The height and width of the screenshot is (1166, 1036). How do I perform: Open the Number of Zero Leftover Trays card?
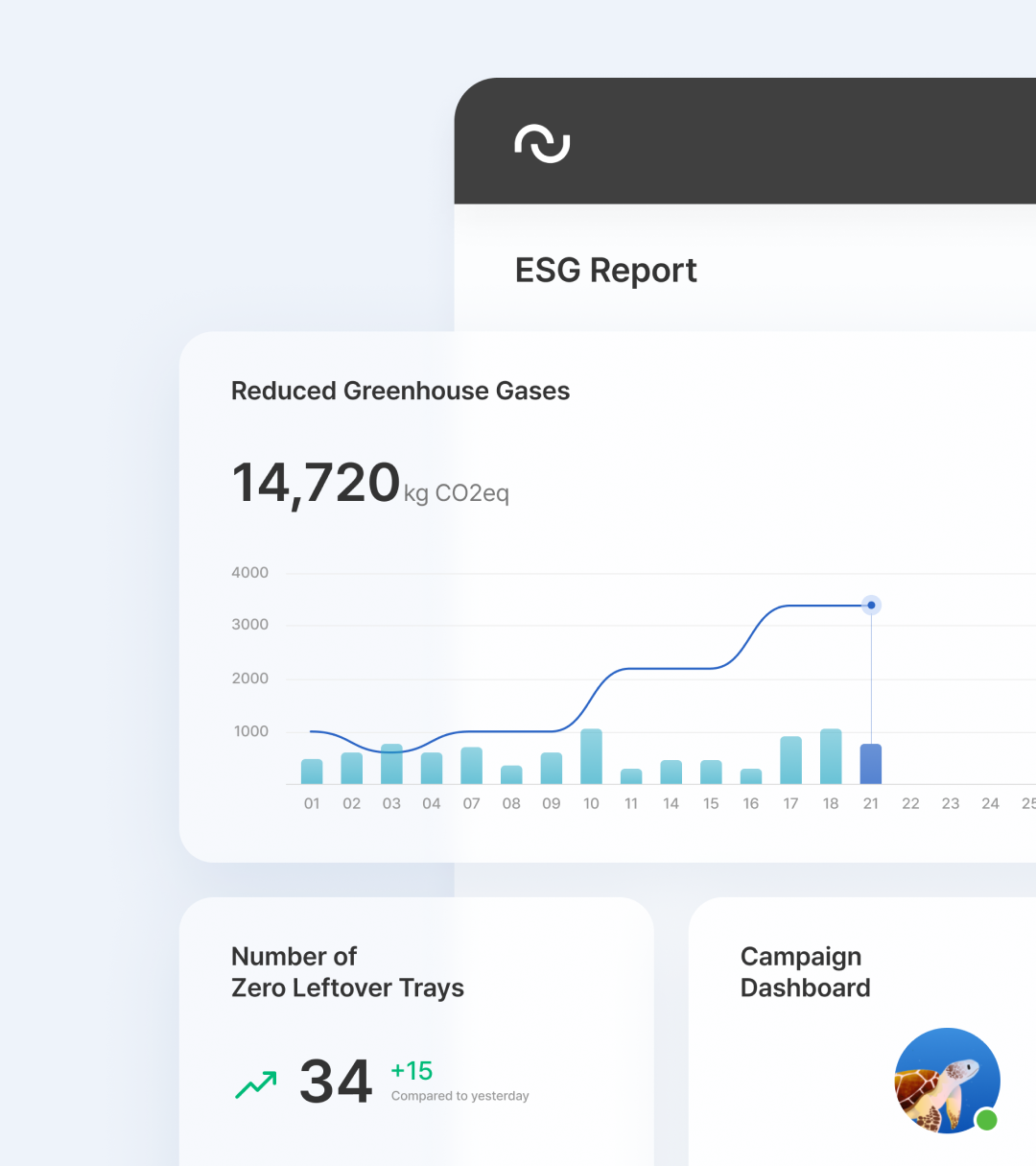347,971
